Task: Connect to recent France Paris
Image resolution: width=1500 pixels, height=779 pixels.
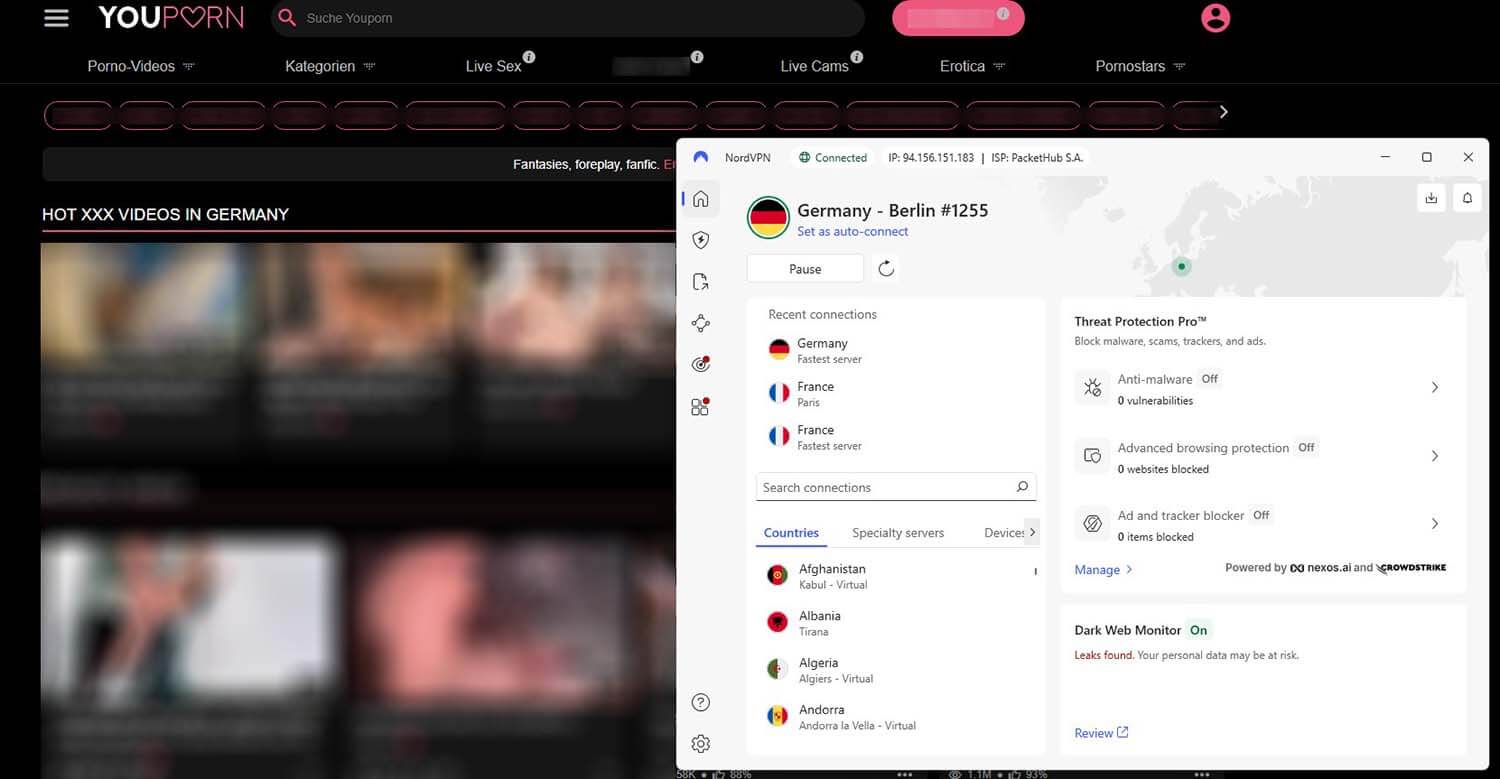Action: tap(896, 394)
